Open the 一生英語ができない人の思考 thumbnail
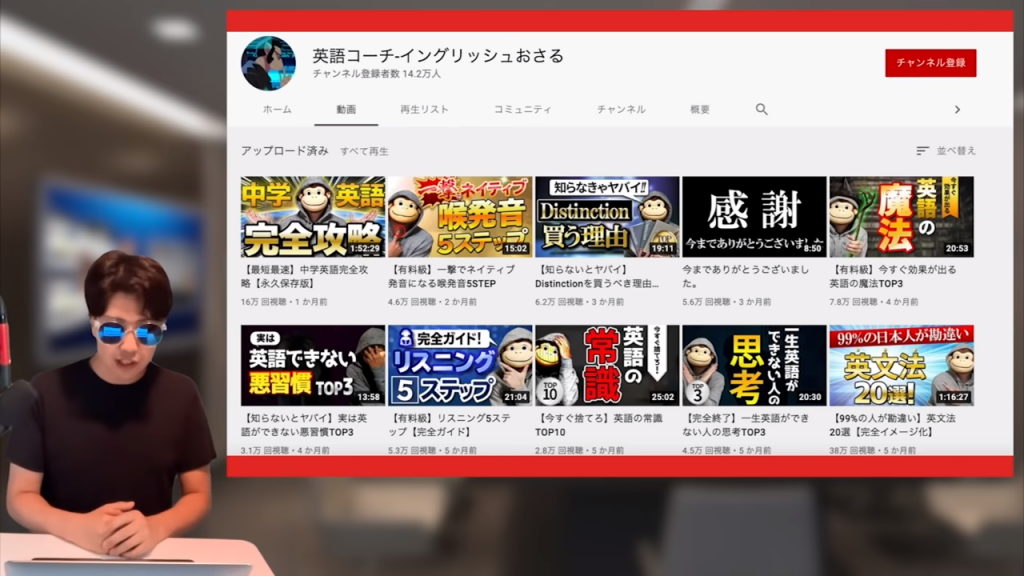Viewport: 1024px width, 576px height. tap(754, 366)
